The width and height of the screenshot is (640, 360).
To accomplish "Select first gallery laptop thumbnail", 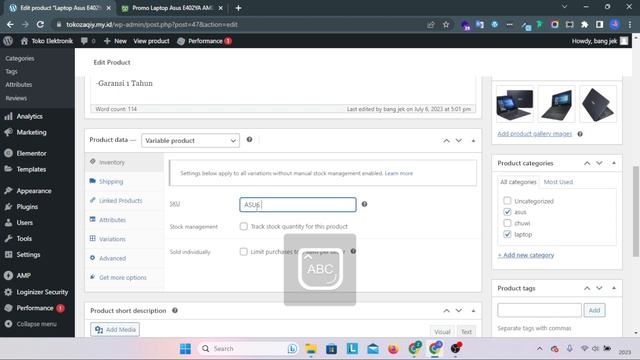I will click(x=515, y=104).
